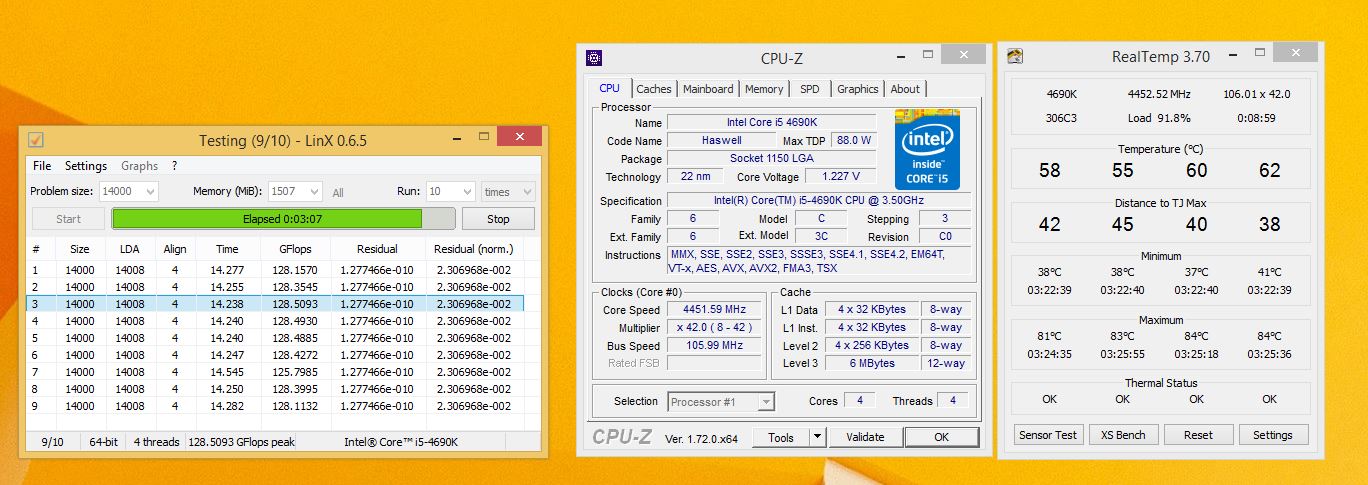Click the Stop button in LinX
Screen dimensions: 1368x485
click(x=498, y=219)
